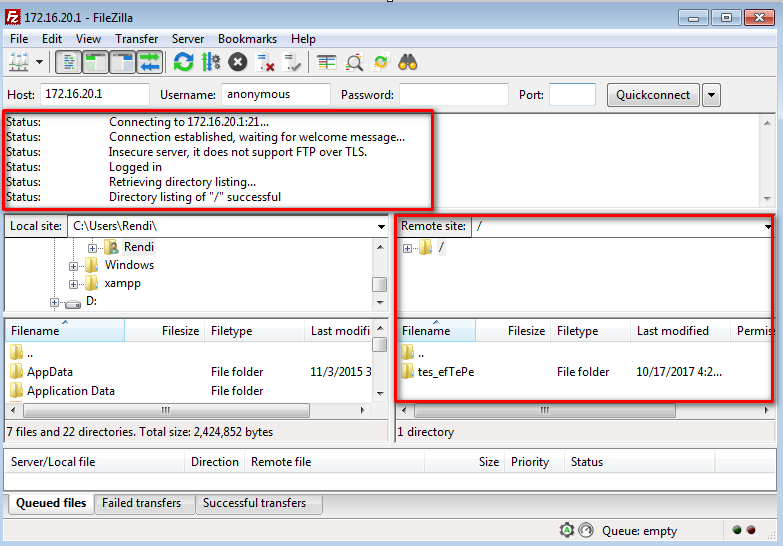Toggle directory comparison icon

tap(354, 62)
